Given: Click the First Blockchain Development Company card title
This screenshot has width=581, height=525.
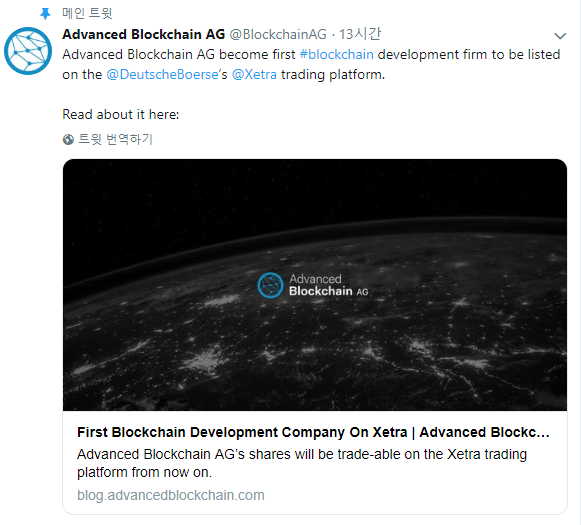Looking at the screenshot, I should [x=313, y=432].
